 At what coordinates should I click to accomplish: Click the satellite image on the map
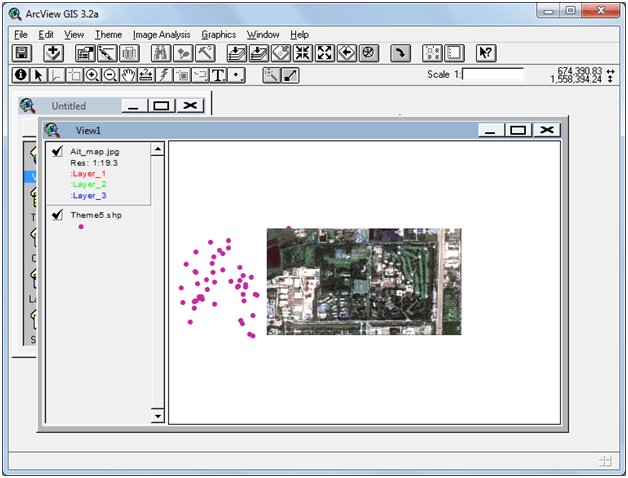[x=364, y=281]
